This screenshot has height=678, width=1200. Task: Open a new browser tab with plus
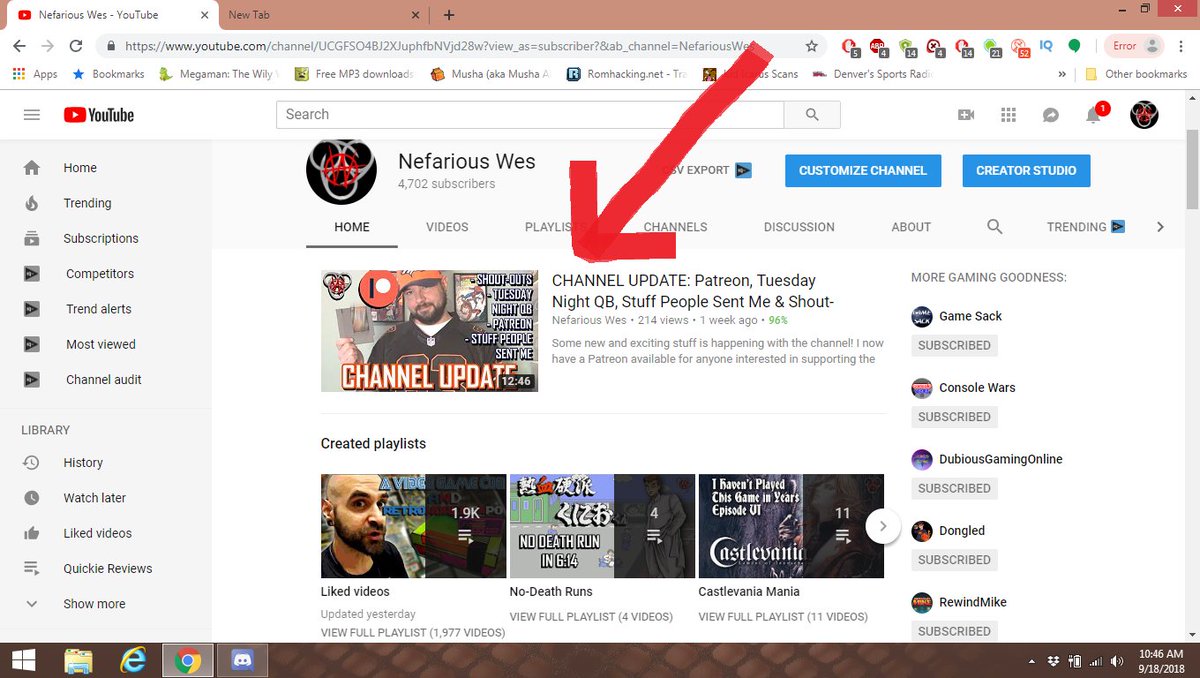coord(449,15)
